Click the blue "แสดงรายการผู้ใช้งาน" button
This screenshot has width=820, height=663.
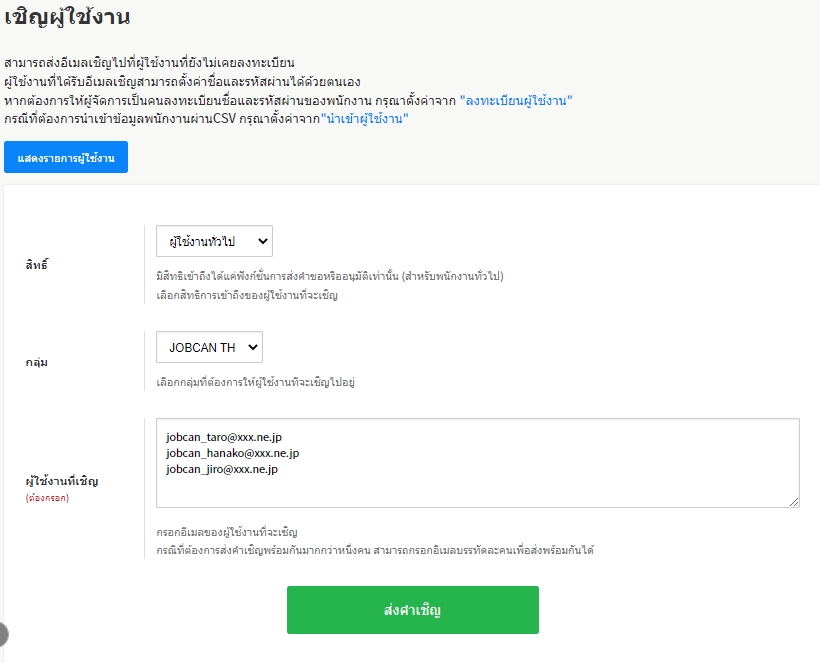tap(66, 158)
